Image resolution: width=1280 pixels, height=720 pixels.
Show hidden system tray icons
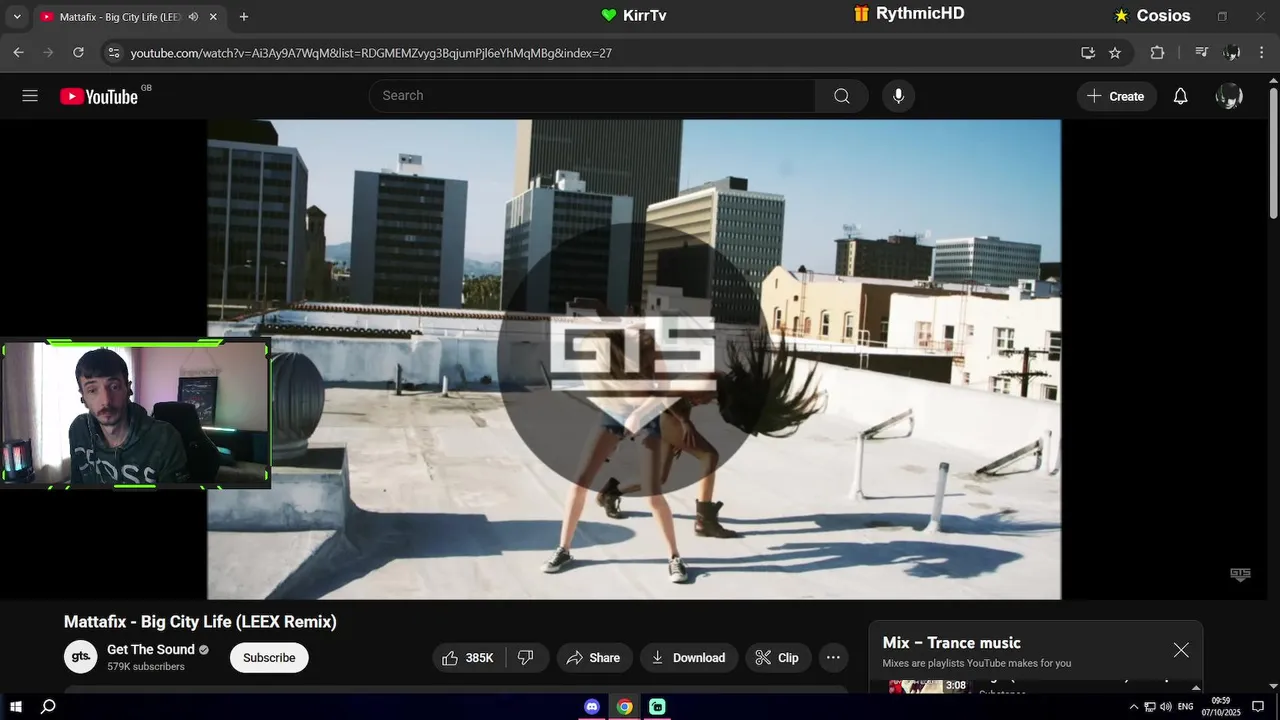1134,707
